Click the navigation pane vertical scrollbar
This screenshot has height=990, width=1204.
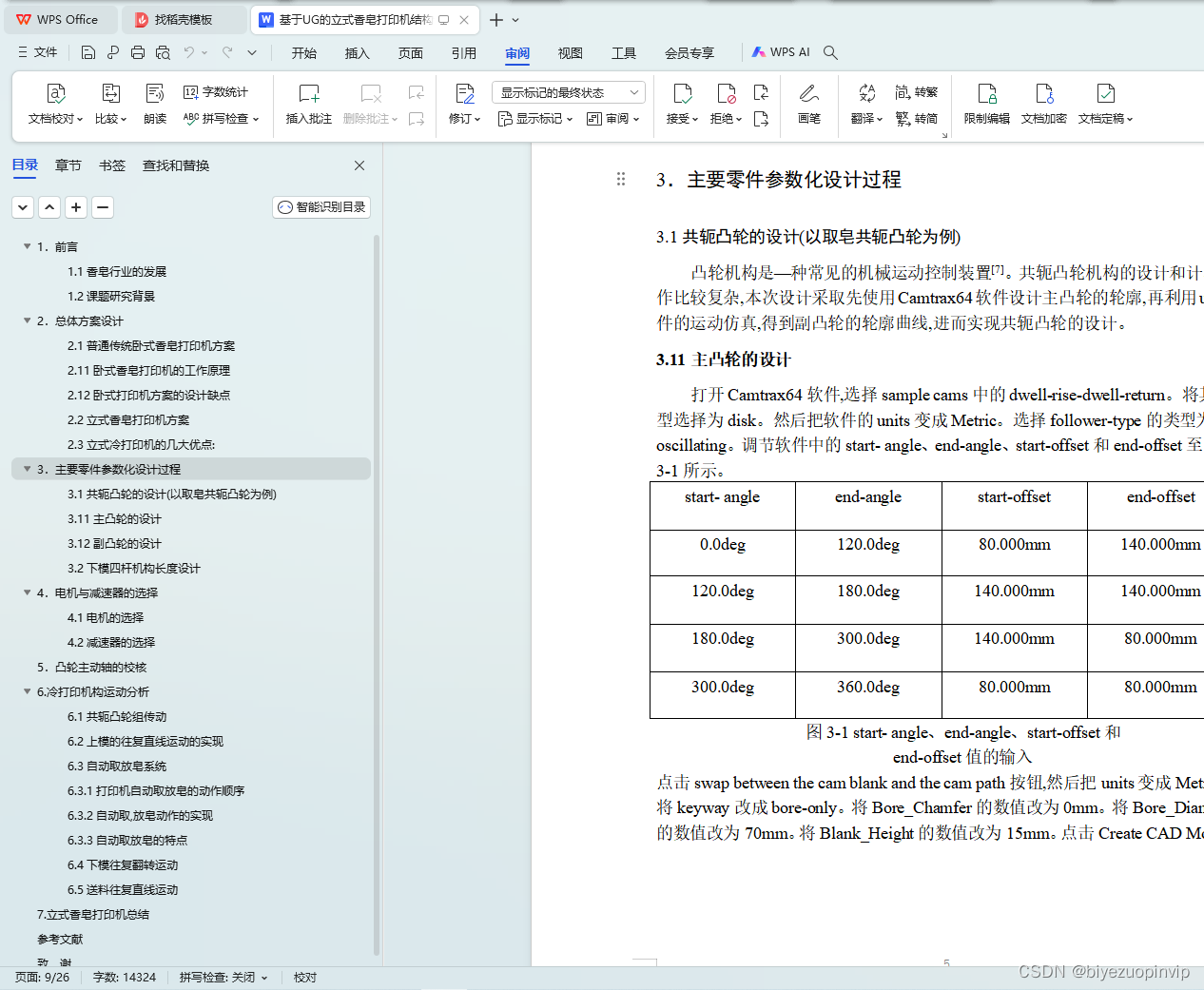click(x=377, y=594)
